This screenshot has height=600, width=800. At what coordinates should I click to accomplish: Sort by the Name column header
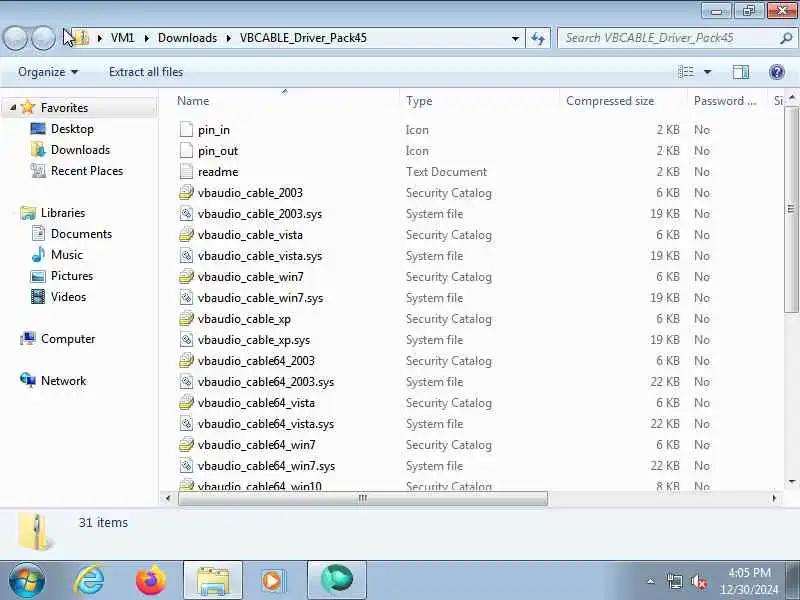(x=193, y=101)
